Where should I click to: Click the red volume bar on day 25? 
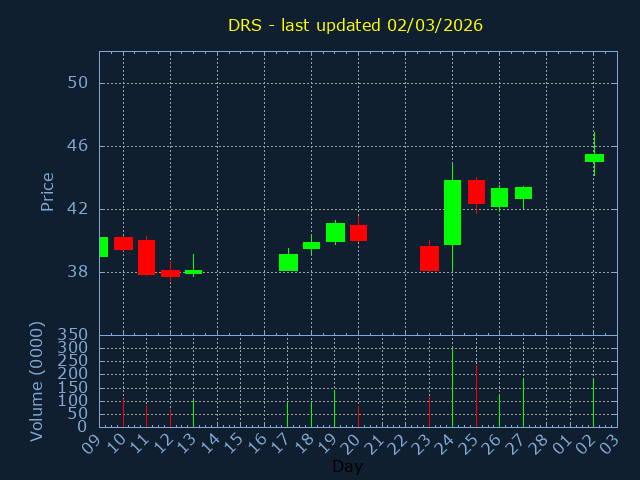coord(476,396)
